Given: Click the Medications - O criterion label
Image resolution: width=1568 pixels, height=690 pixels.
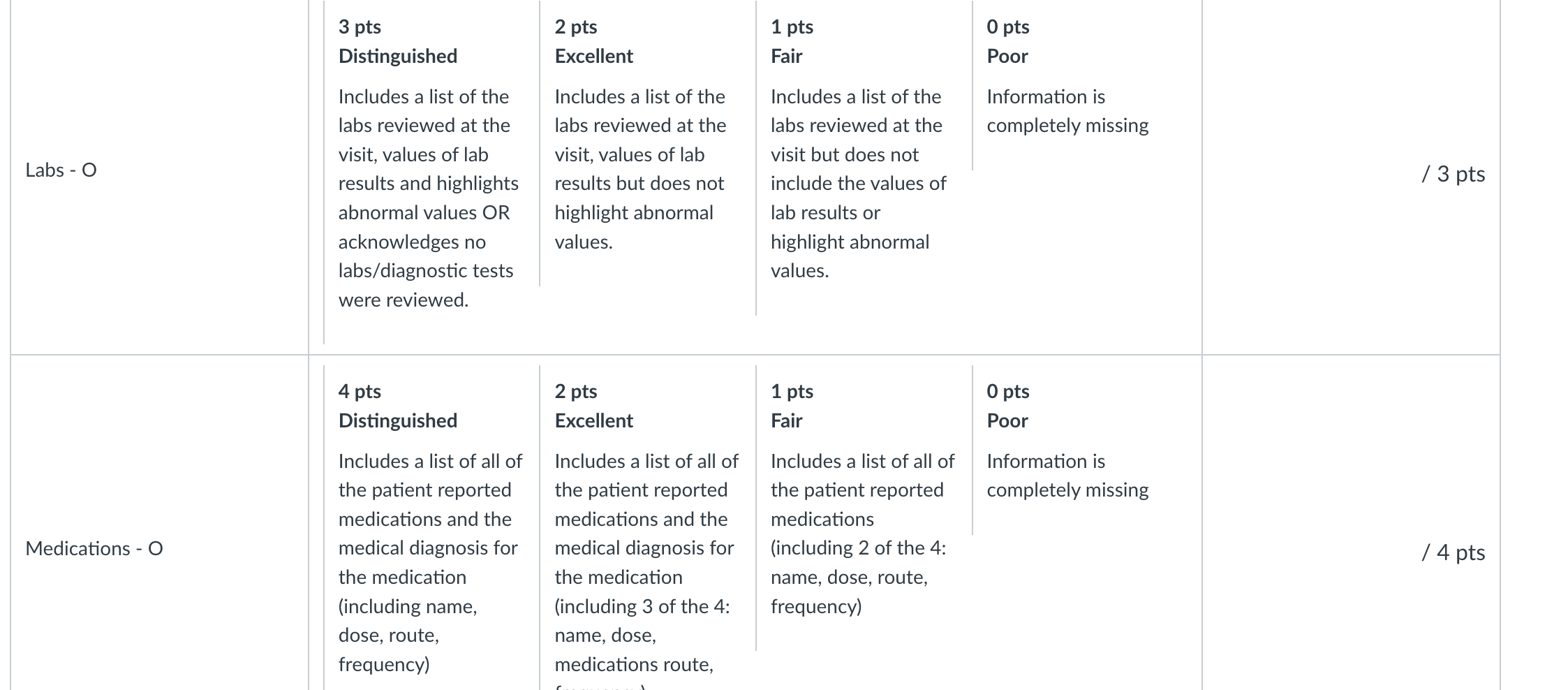Looking at the screenshot, I should pyautogui.click(x=94, y=548).
